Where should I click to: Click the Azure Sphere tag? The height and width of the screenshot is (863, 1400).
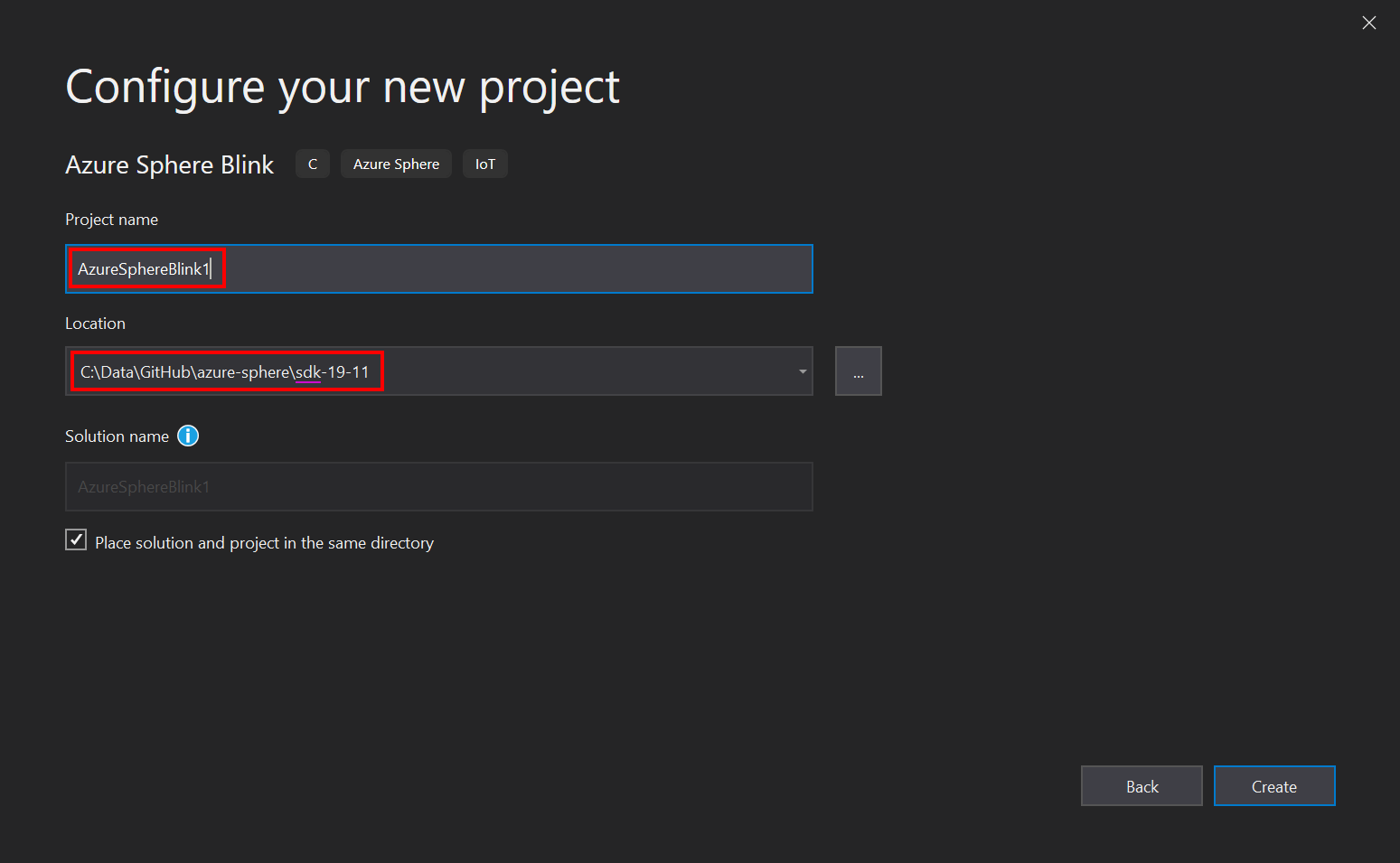pyautogui.click(x=396, y=164)
